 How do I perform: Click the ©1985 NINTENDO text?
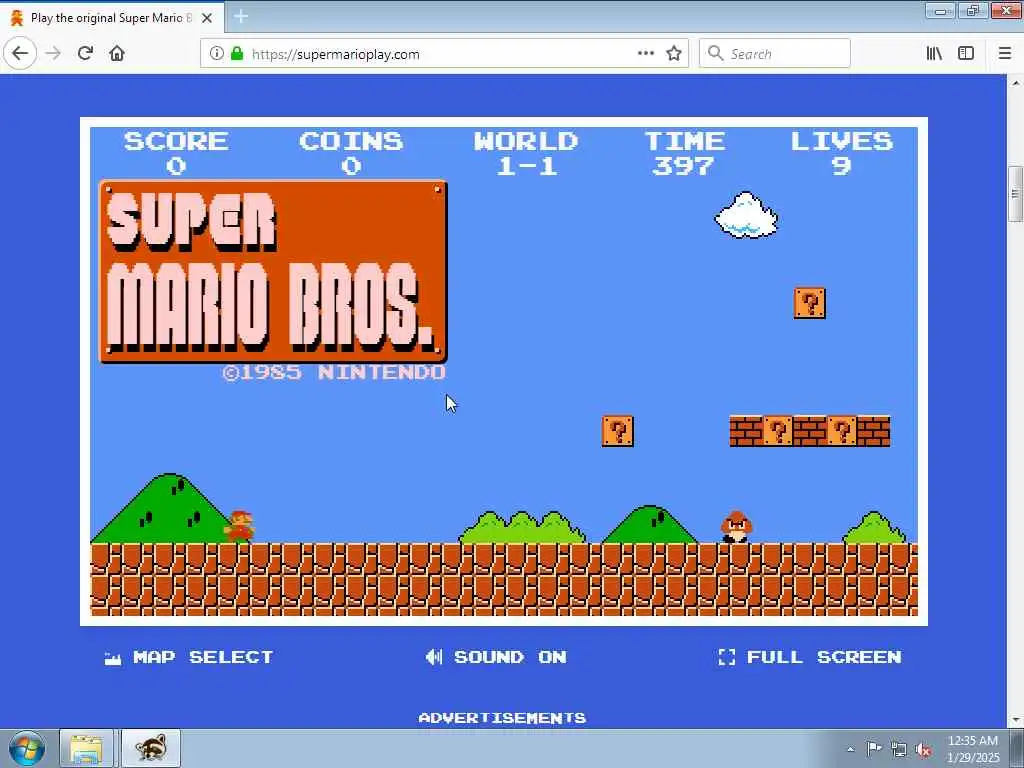click(x=334, y=372)
